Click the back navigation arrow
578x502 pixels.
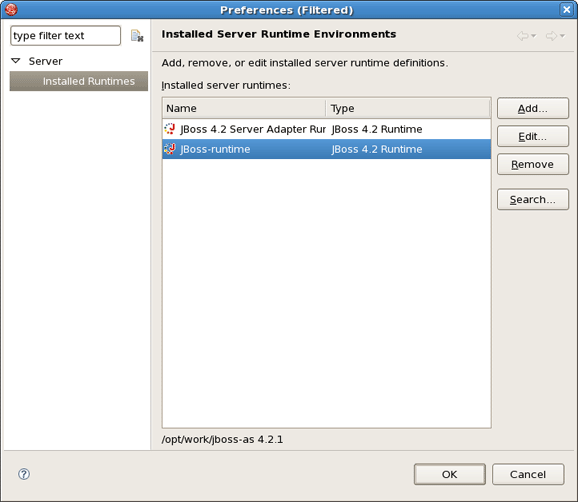pos(523,36)
